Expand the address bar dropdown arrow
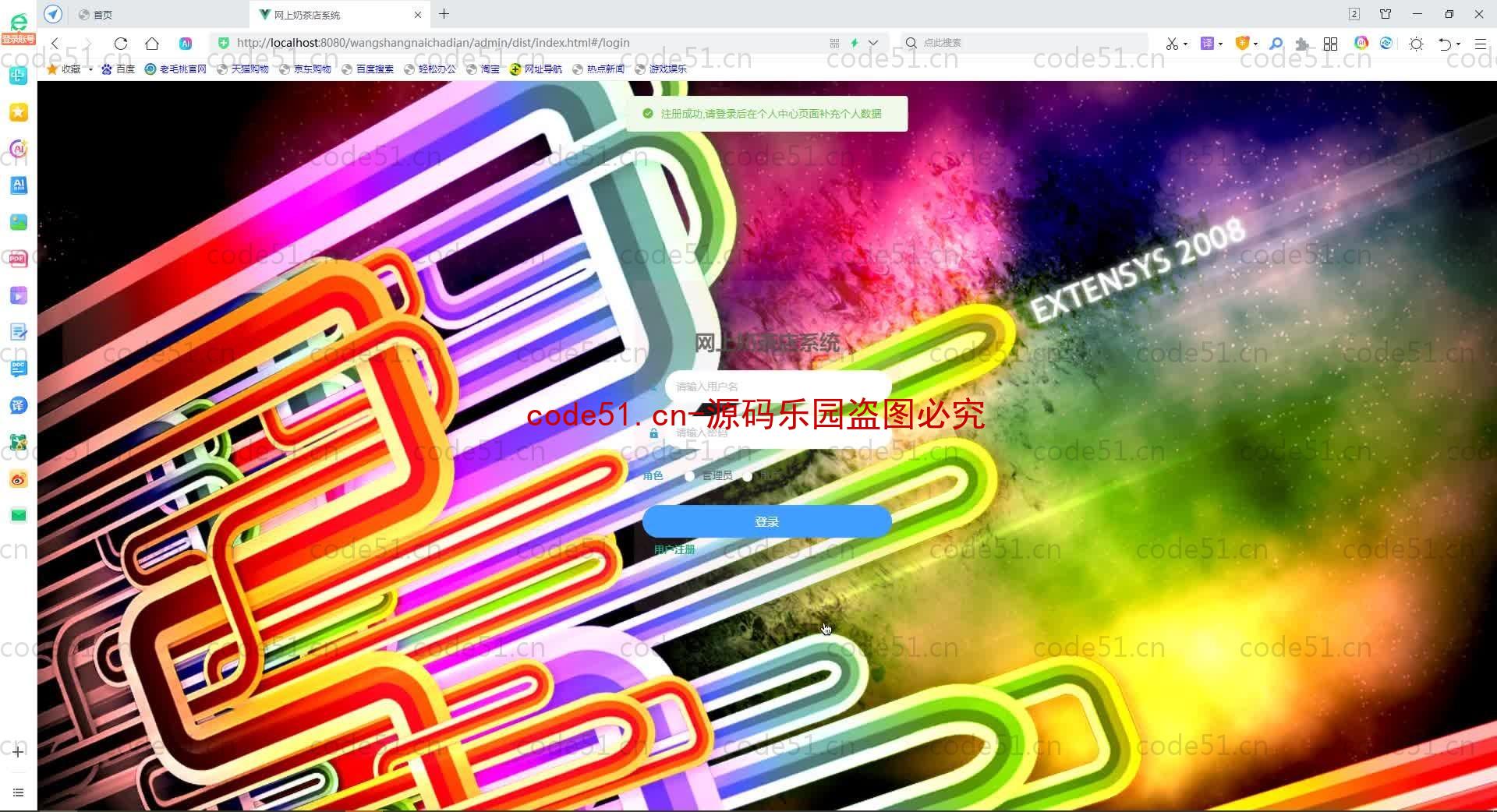The image size is (1497, 812). pos(873,43)
